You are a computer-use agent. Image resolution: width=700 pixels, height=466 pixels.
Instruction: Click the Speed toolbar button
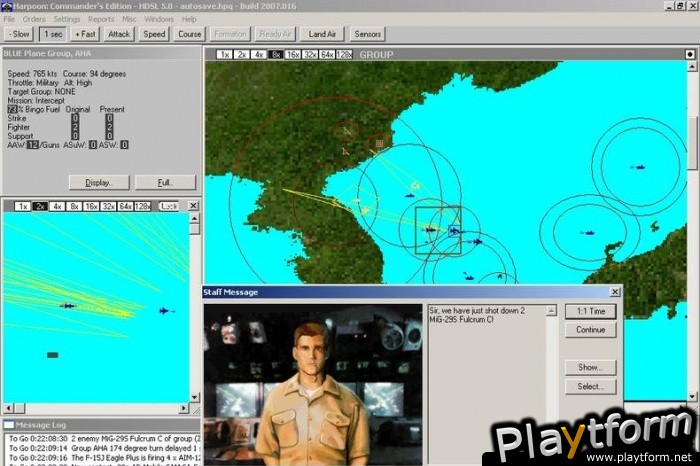pyautogui.click(x=154, y=34)
